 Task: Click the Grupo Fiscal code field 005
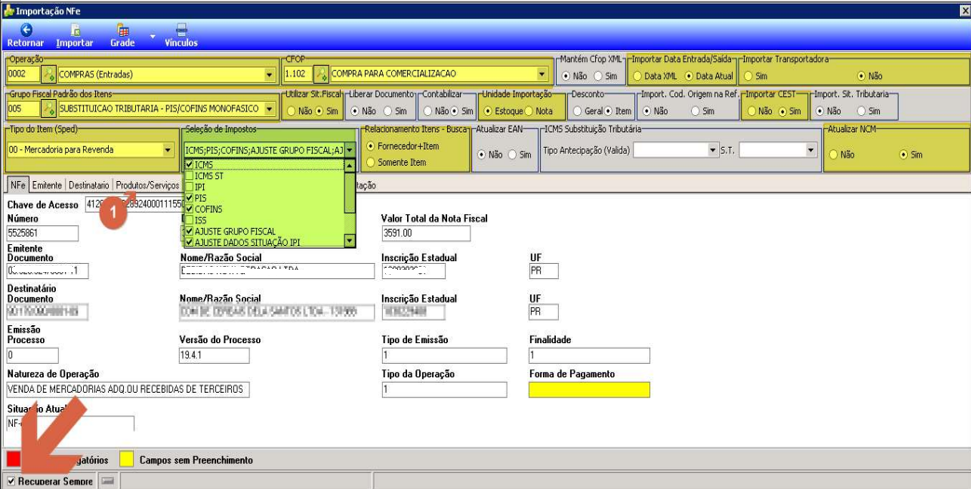[x=23, y=109]
